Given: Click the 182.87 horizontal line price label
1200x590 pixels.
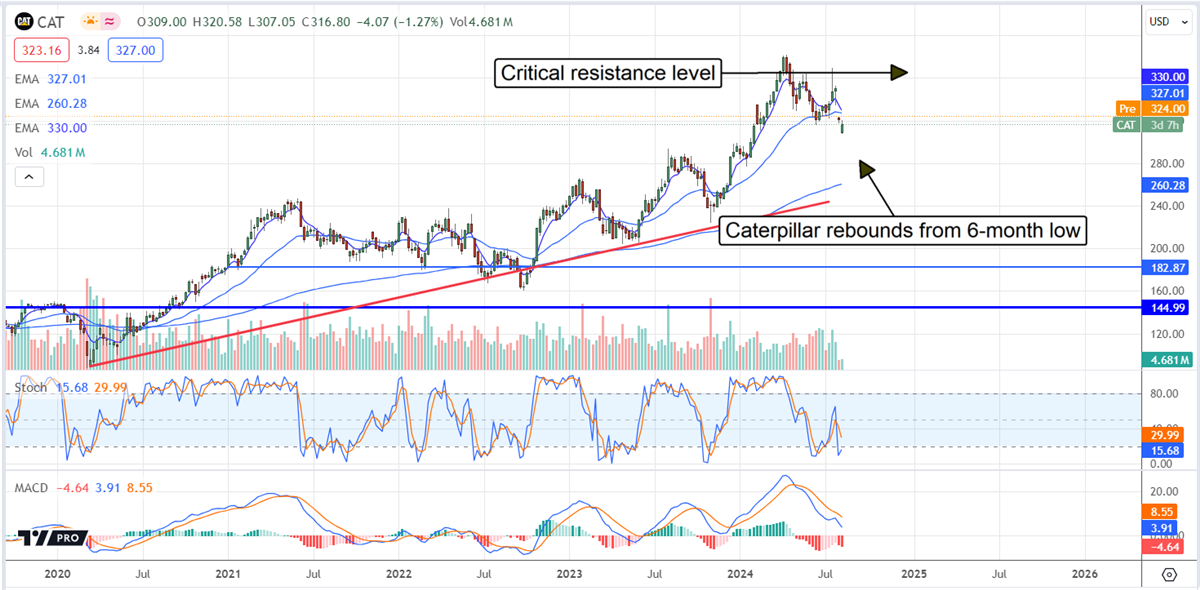Looking at the screenshot, I should pyautogui.click(x=1164, y=270).
